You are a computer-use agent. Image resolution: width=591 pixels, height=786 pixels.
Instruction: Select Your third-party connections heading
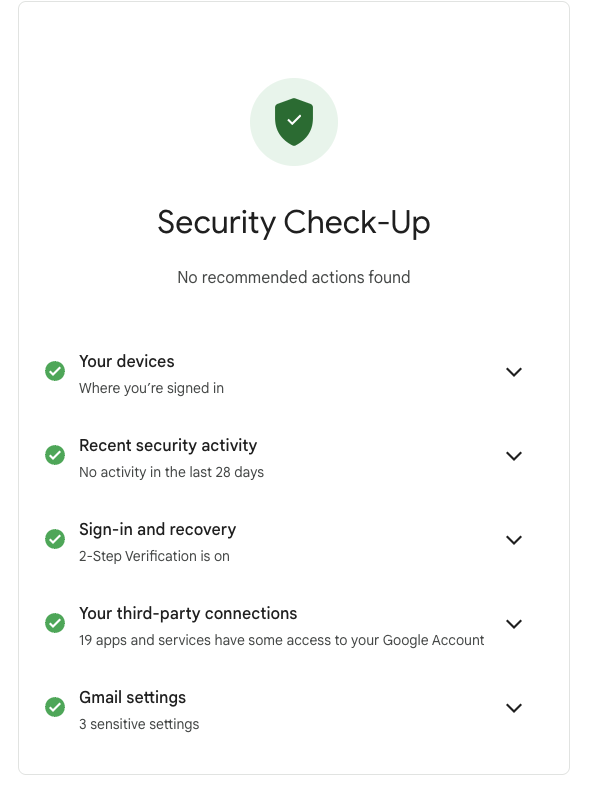click(188, 614)
